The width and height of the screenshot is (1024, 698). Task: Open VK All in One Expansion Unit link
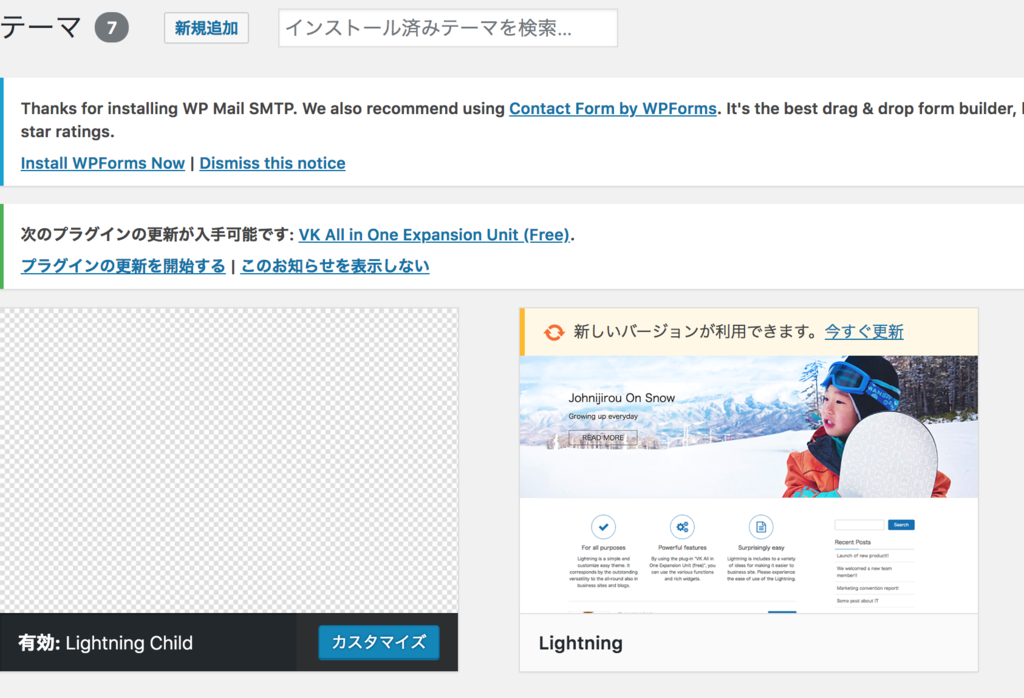click(434, 235)
